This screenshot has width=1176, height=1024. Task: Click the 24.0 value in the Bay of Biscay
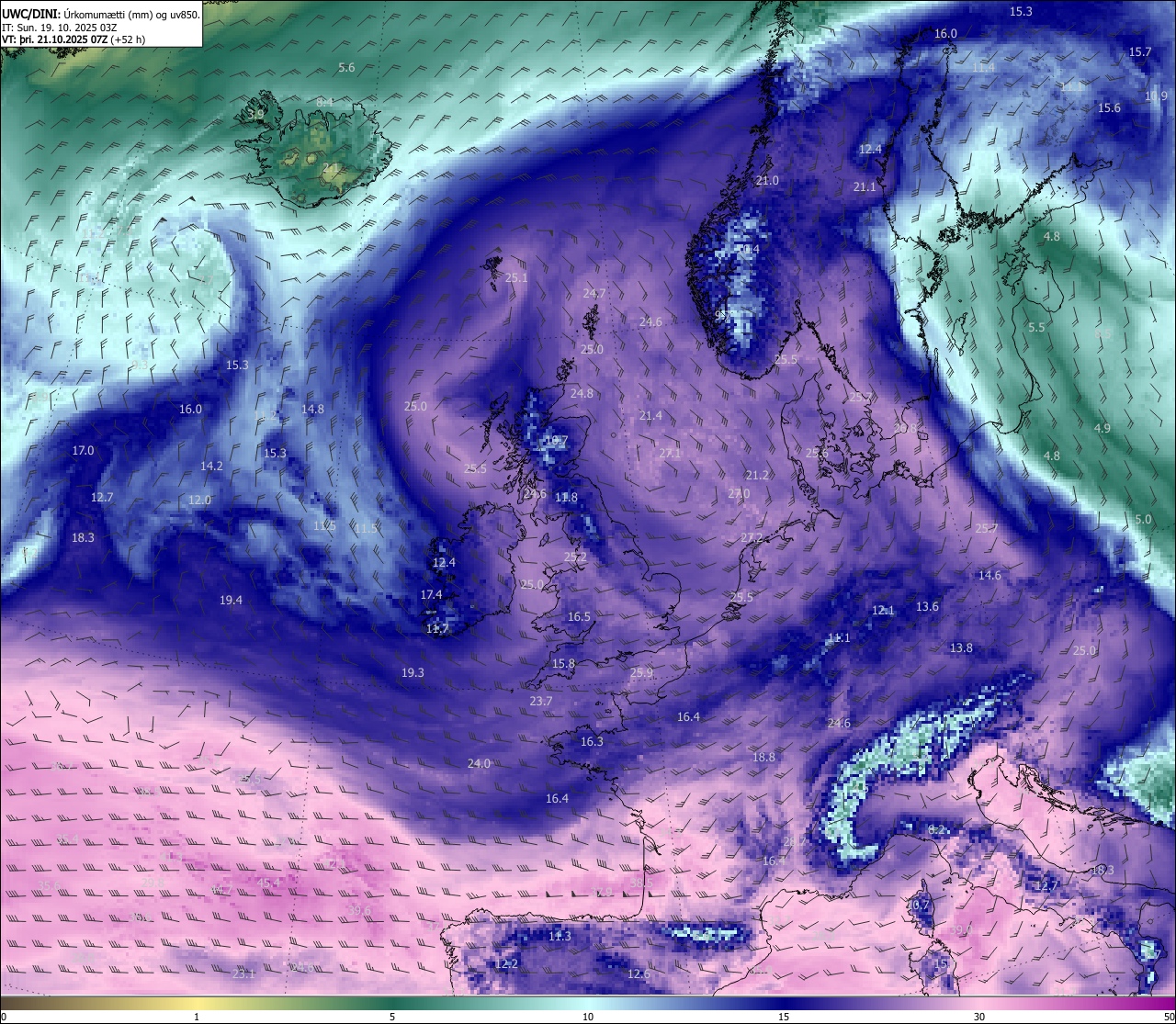479,764
